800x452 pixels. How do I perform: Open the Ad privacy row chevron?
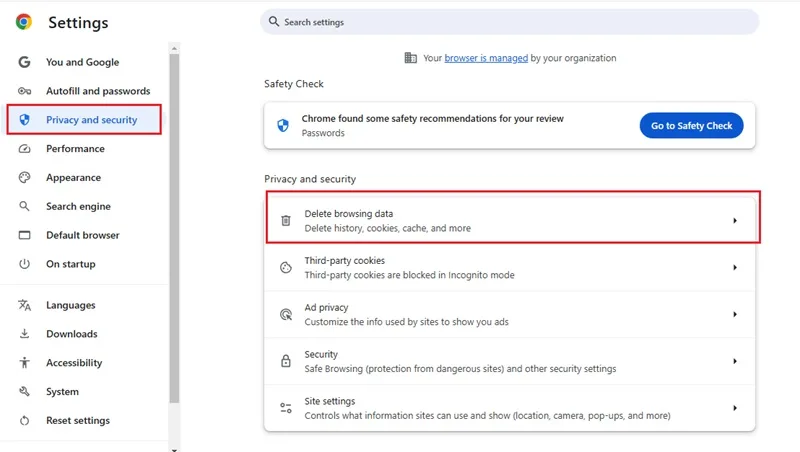(735, 314)
